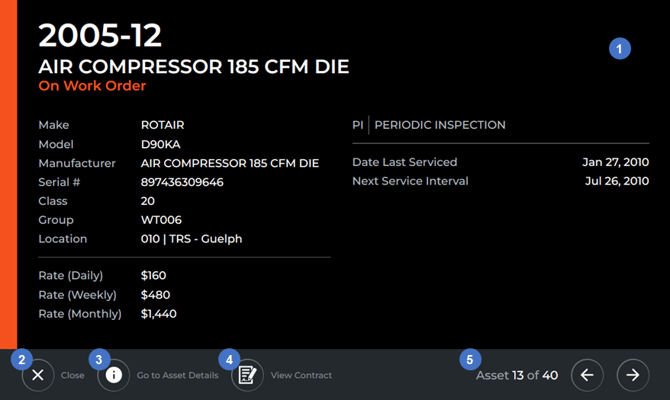The image size is (670, 400).
Task: Go to the previous asset with left arrow
Action: point(587,375)
